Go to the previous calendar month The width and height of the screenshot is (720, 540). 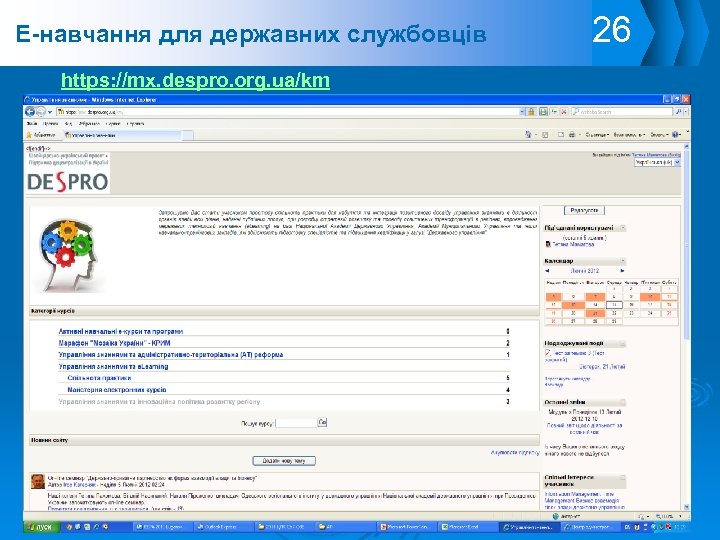(x=547, y=271)
